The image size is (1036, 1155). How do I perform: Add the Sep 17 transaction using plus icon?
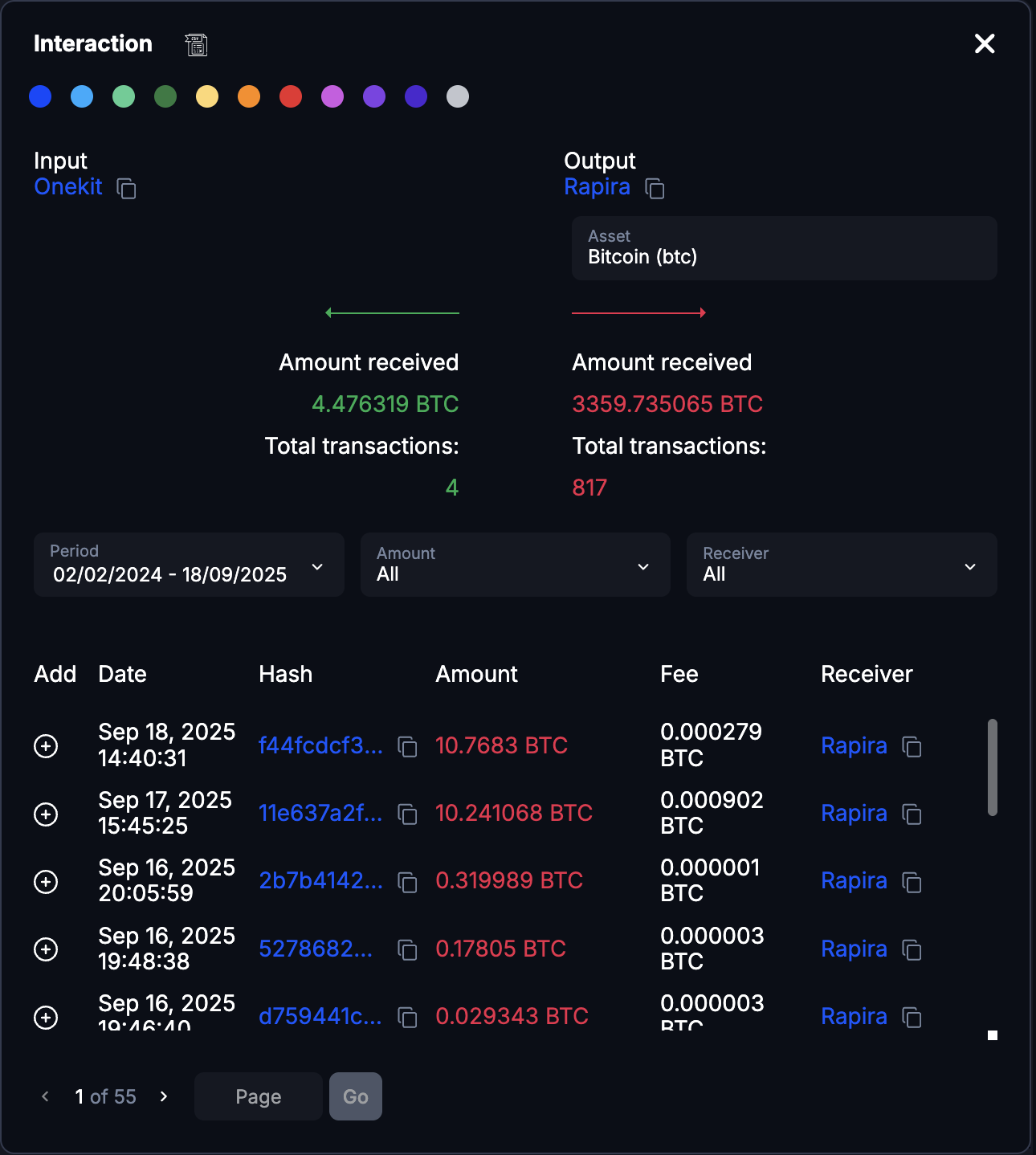click(x=46, y=814)
